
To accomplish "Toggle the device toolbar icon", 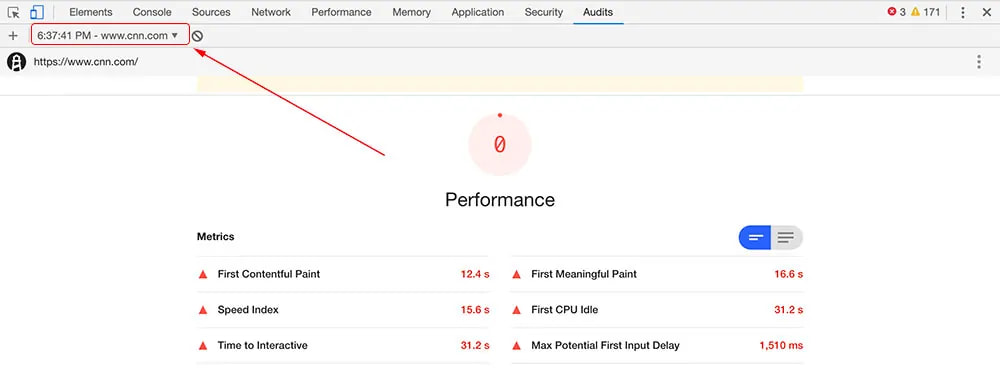I will tap(37, 12).
